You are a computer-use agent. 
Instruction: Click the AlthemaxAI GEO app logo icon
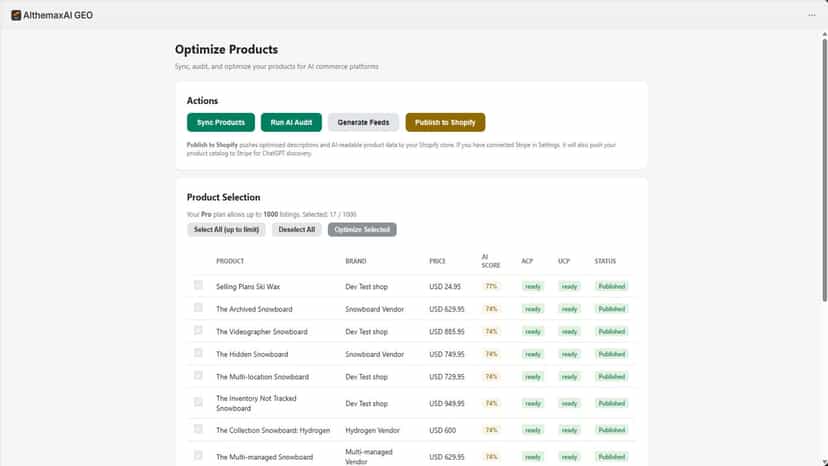coord(16,15)
